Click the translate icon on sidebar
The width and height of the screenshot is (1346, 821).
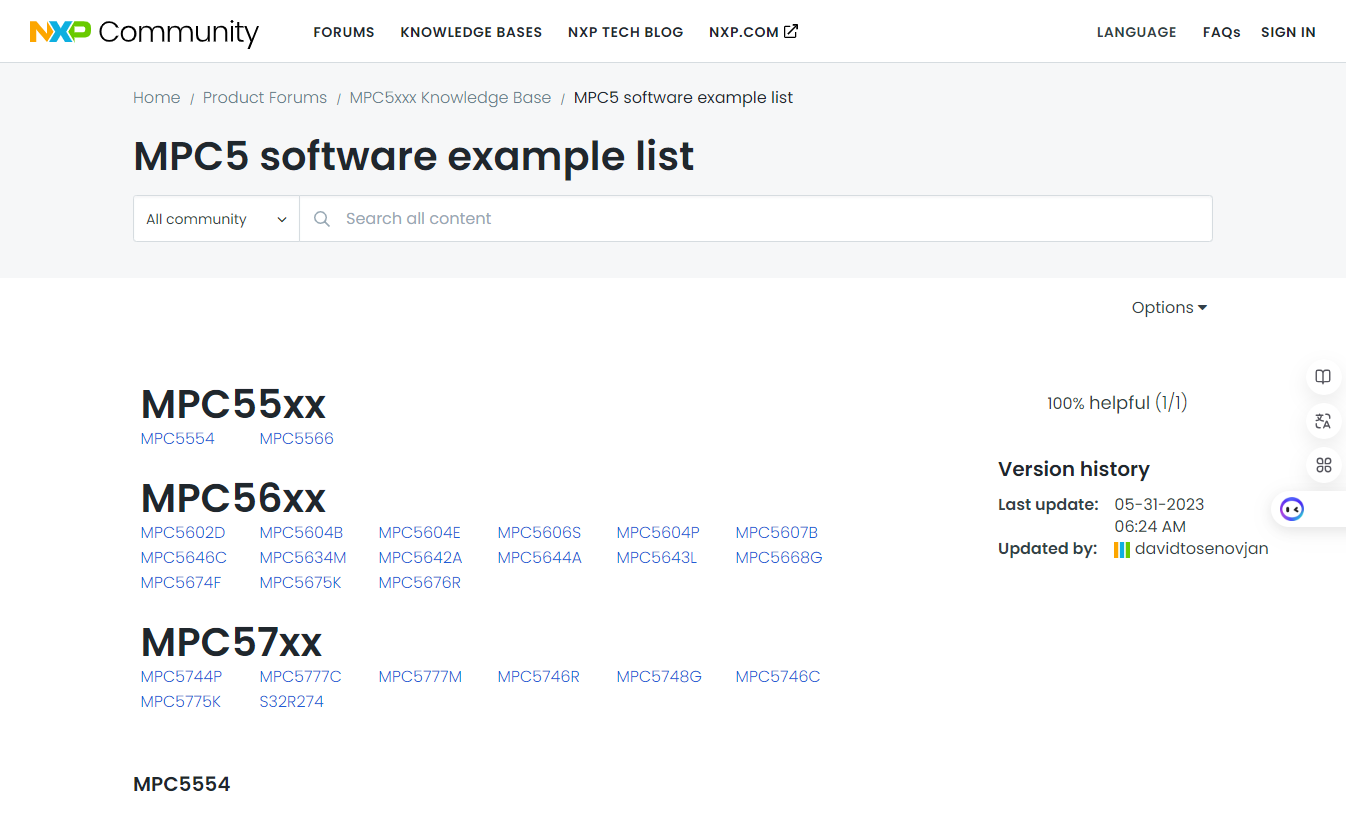click(x=1323, y=421)
